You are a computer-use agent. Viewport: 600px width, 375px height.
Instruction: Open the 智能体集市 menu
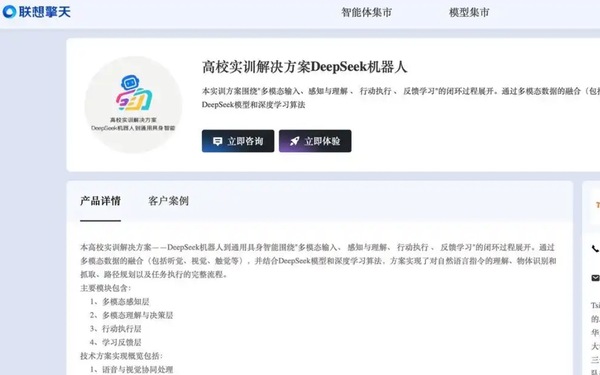point(366,13)
